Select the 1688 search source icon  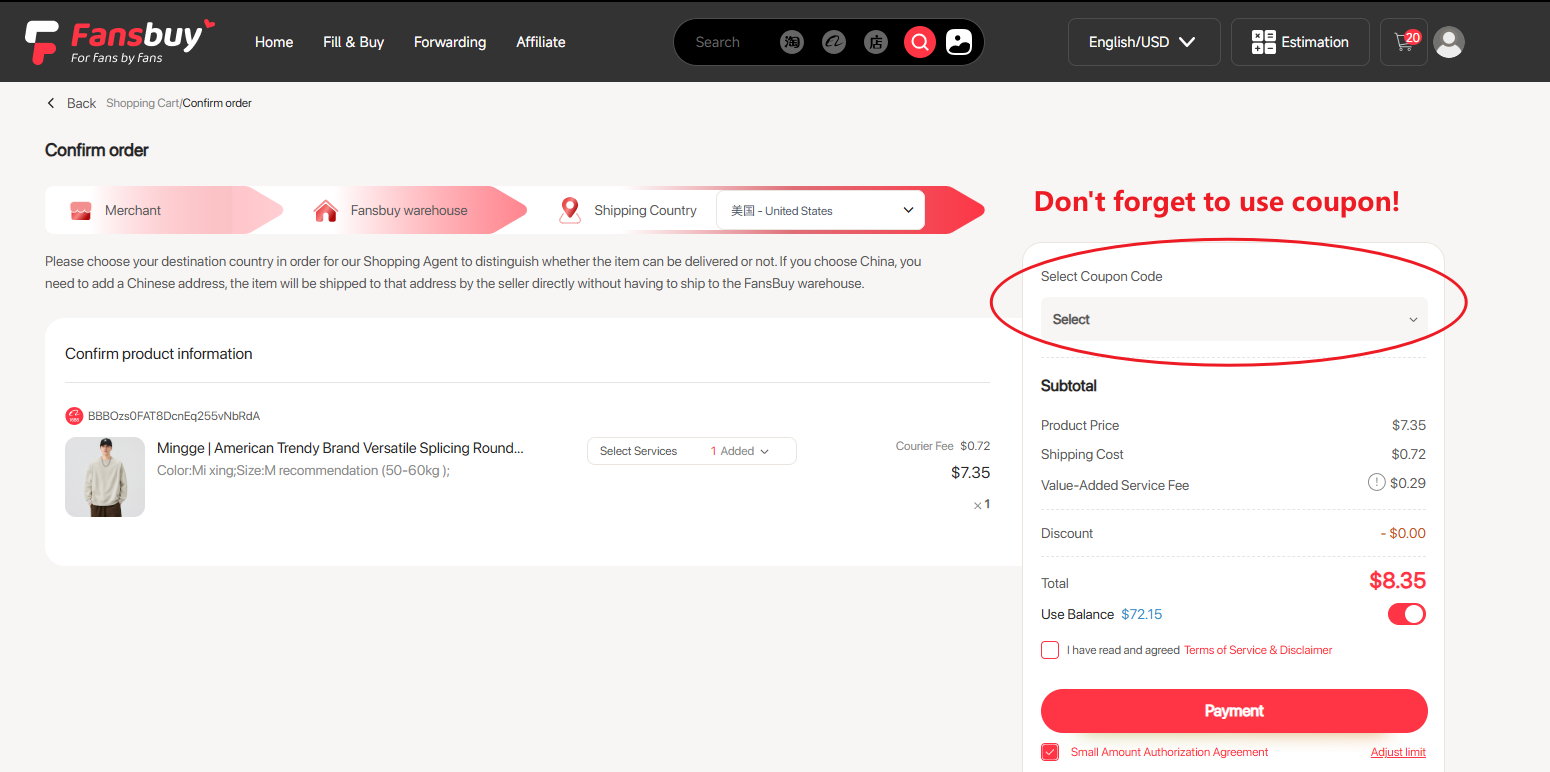tap(834, 42)
